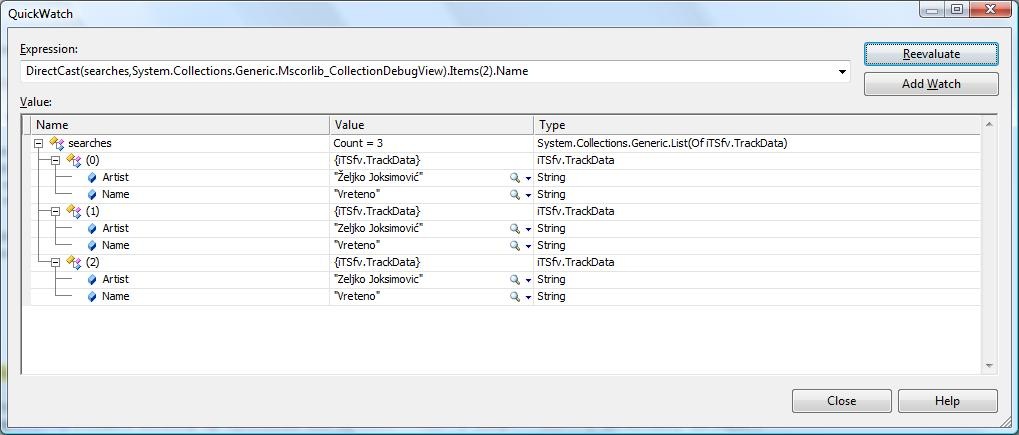The image size is (1019, 435).
Task: Click the scroll down arrow of value grid
Action: point(989,366)
